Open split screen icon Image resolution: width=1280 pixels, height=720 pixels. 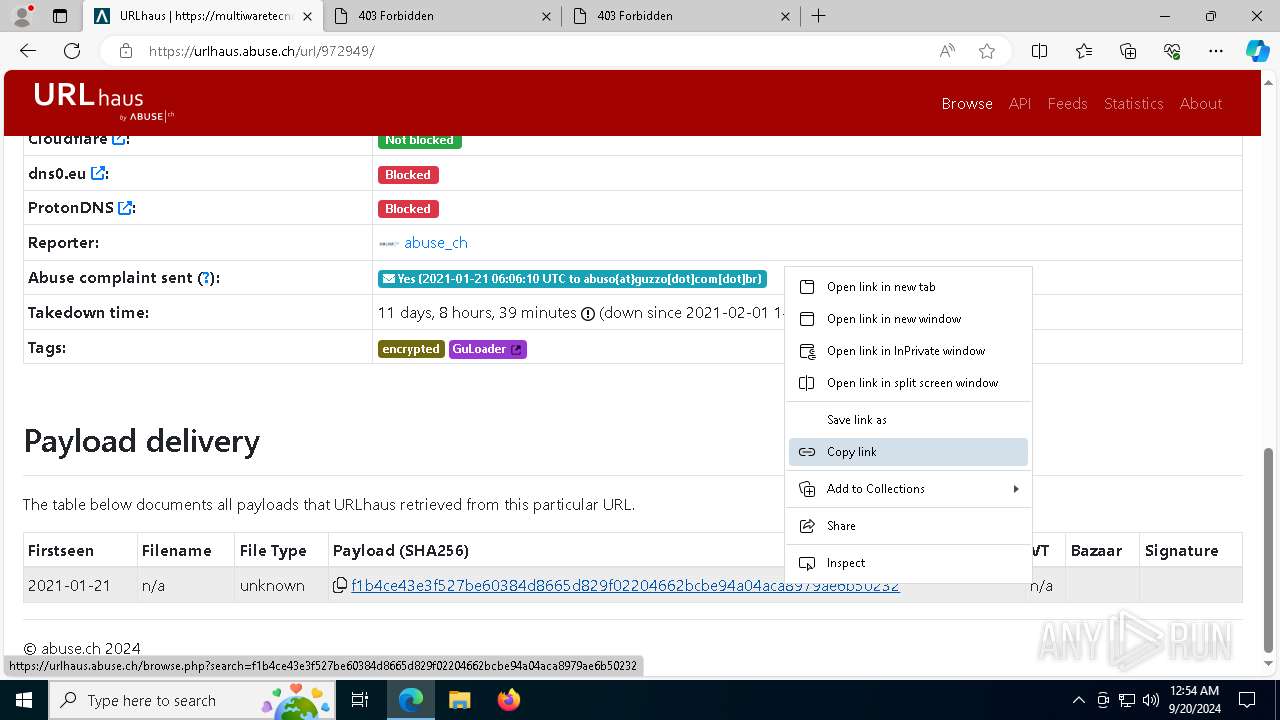coord(1040,51)
